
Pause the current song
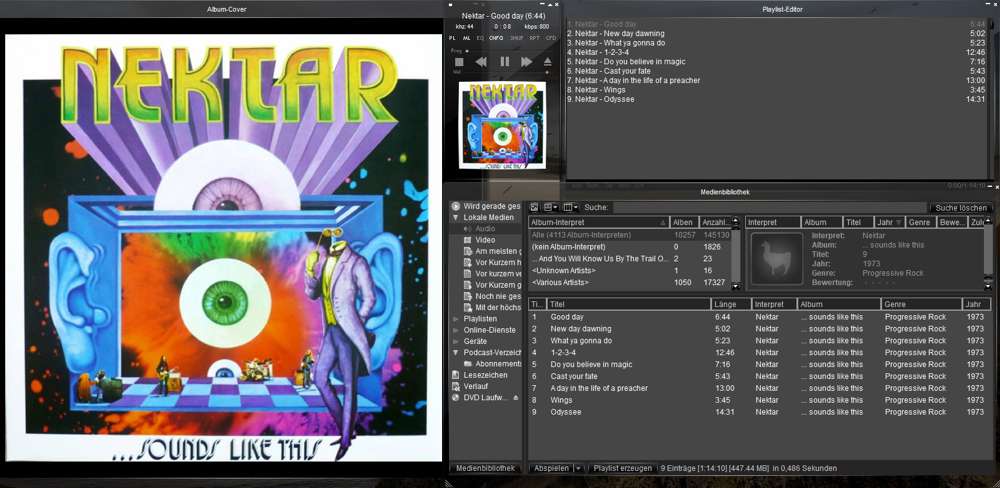click(x=504, y=62)
